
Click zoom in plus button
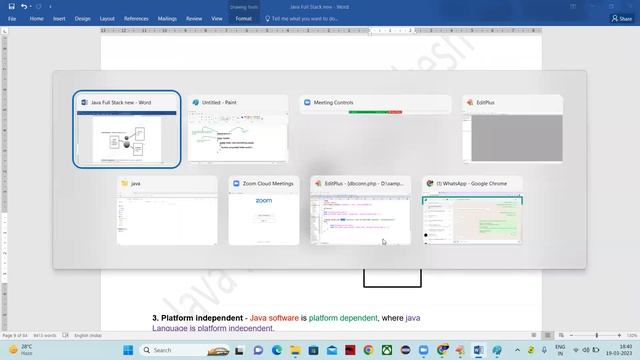point(619,336)
